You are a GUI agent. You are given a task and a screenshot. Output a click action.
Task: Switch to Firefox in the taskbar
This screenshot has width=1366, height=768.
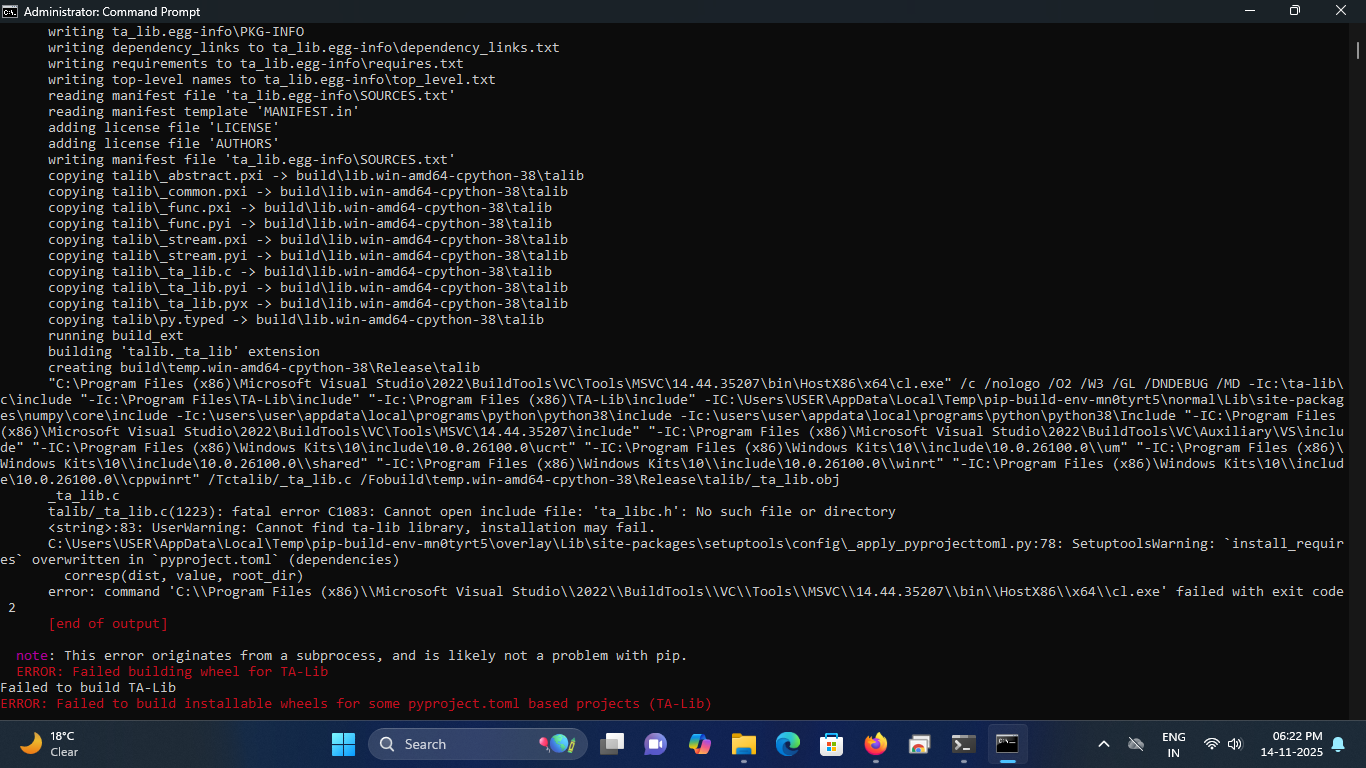(876, 744)
